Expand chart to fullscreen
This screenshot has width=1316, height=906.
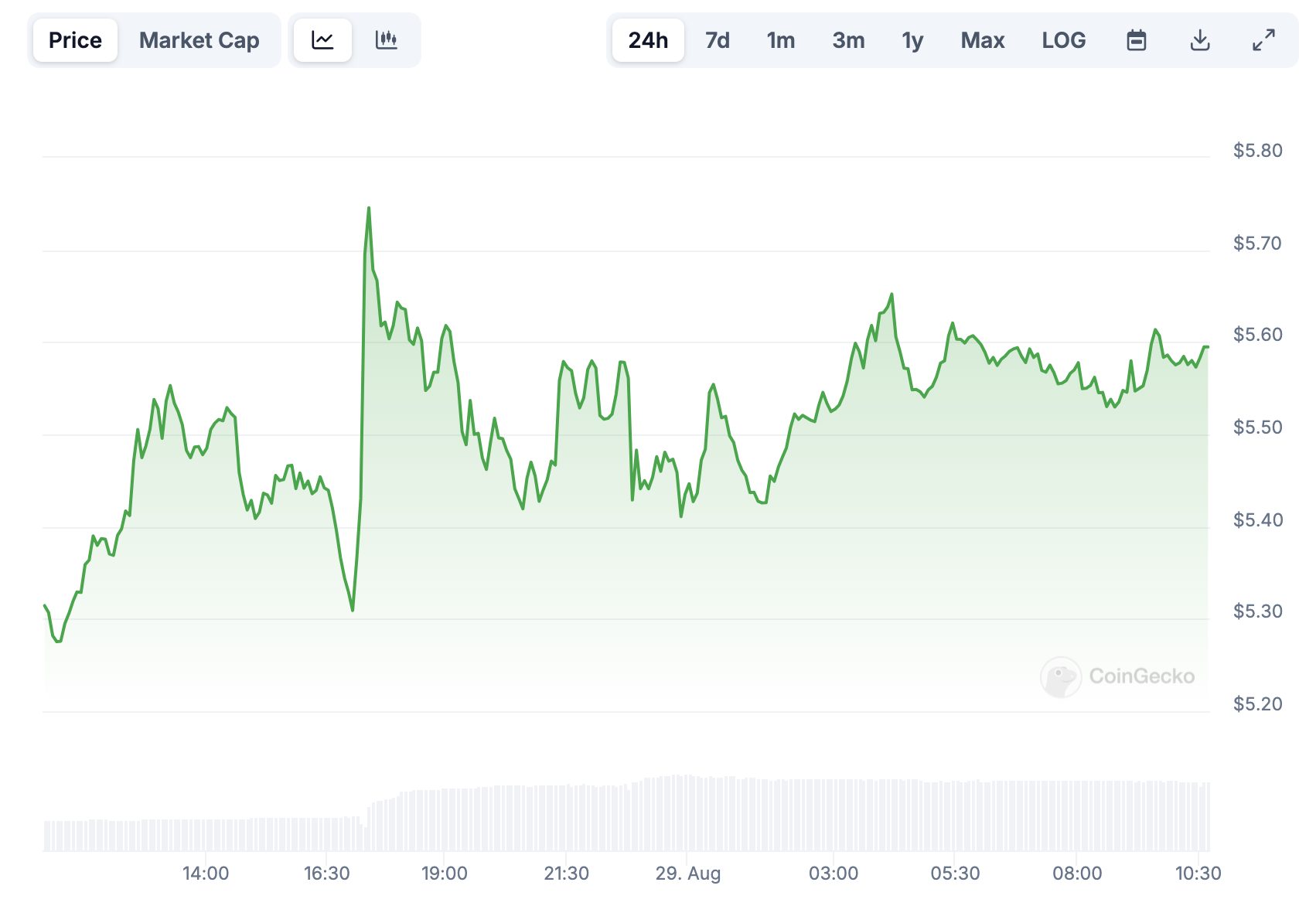click(1263, 40)
